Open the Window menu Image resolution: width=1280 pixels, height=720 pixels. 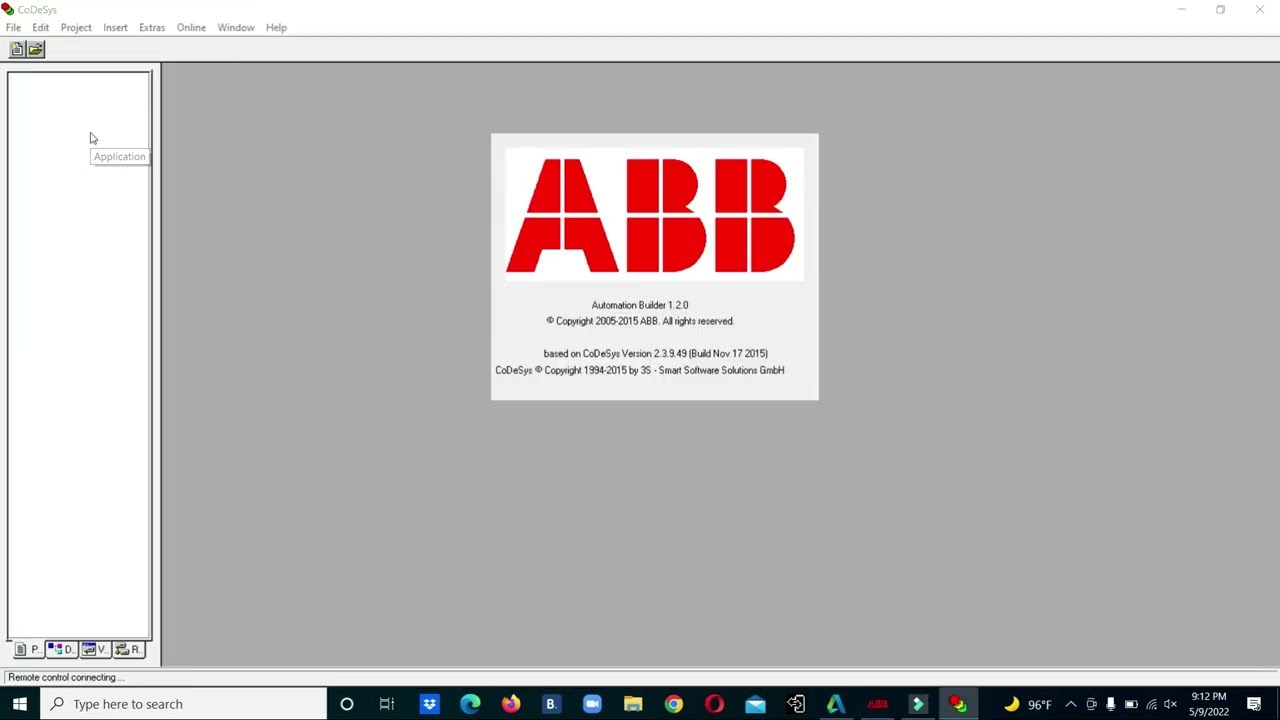[x=236, y=28]
